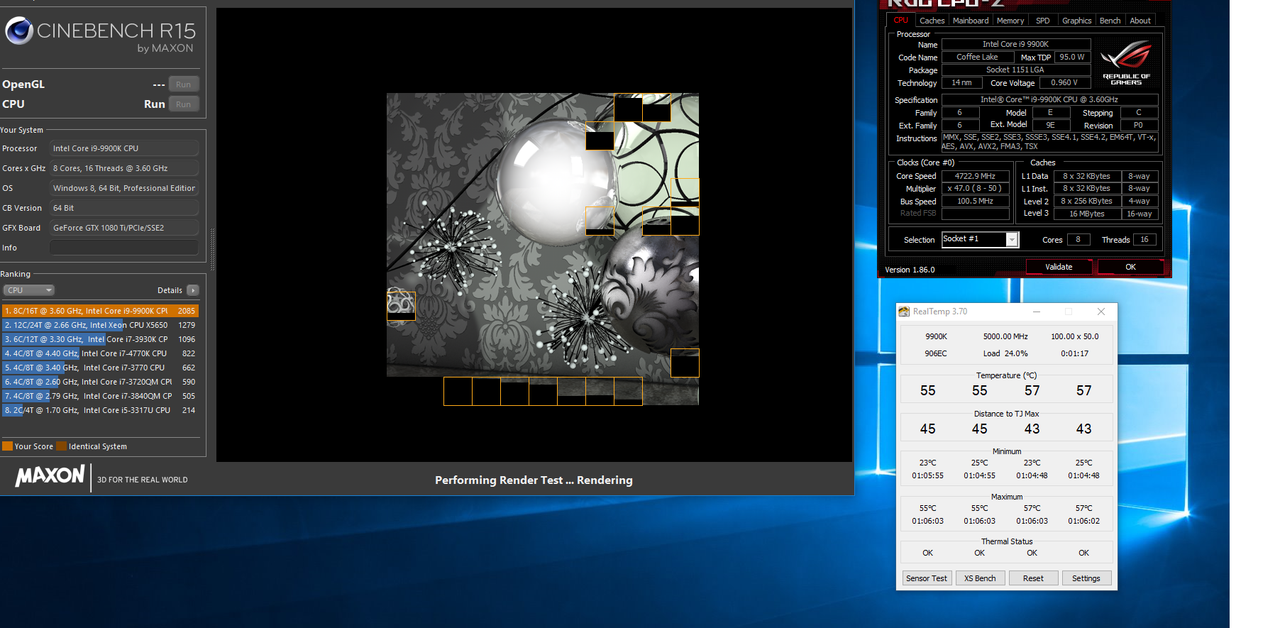Click the Max TDP value 95.0 W
1280x628 pixels.
pos(1073,57)
